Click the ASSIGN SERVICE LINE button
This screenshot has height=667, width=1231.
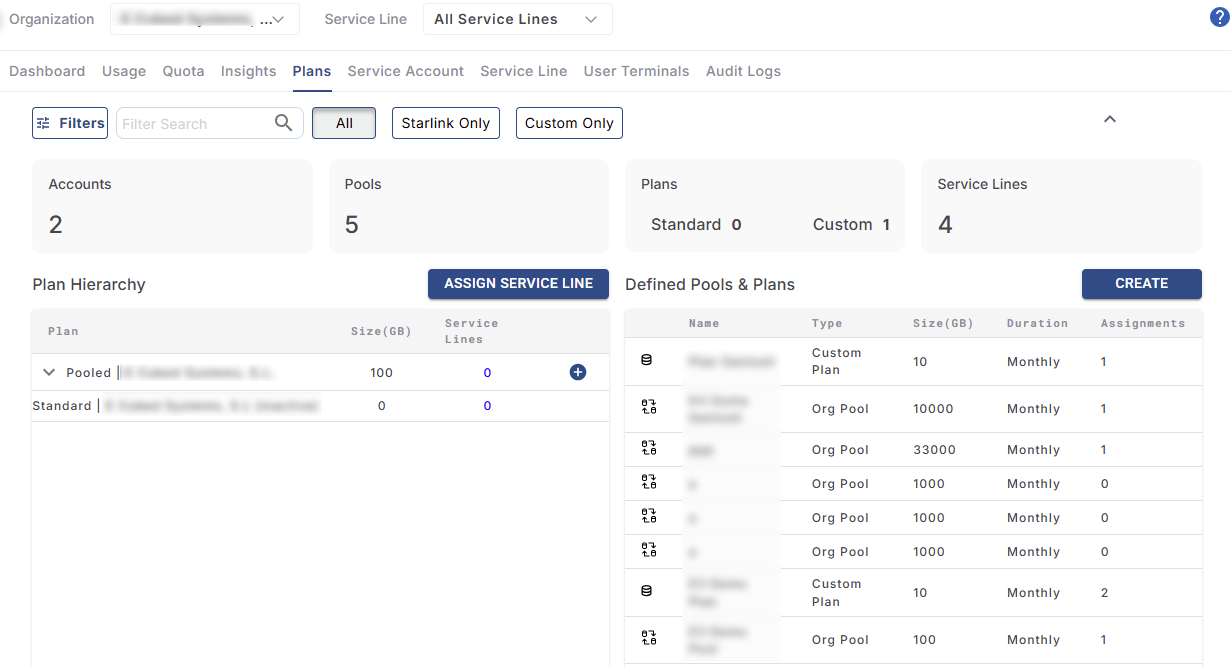[518, 284]
